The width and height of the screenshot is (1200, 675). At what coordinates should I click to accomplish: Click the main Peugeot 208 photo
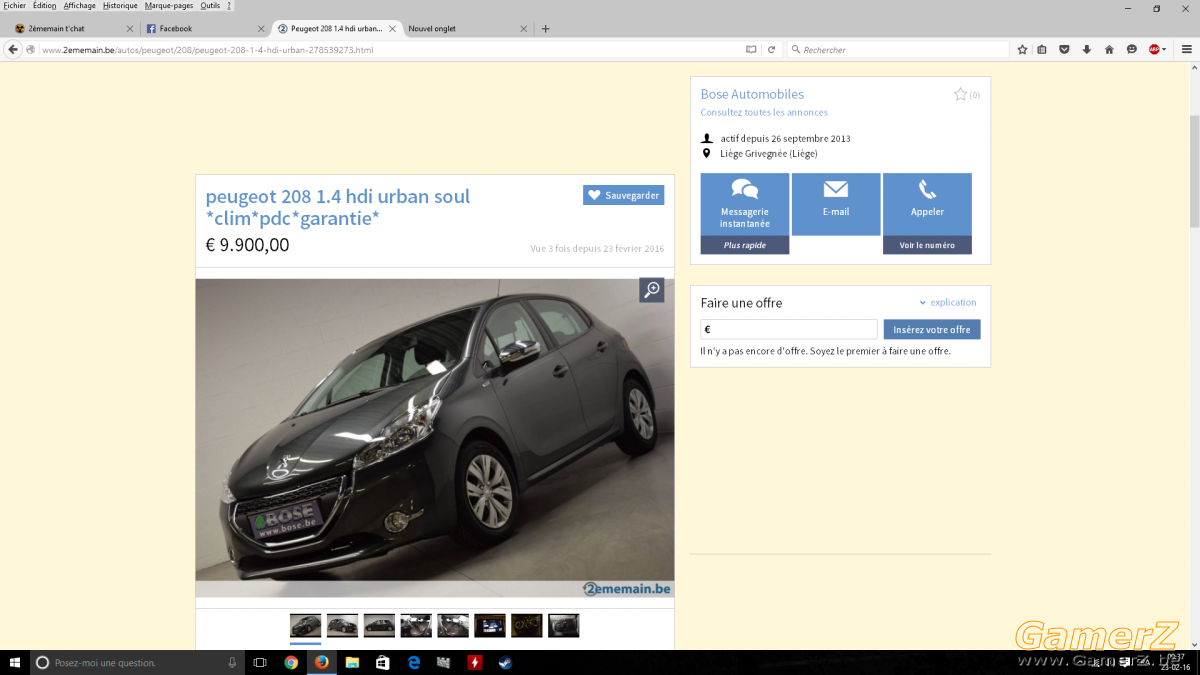click(435, 438)
